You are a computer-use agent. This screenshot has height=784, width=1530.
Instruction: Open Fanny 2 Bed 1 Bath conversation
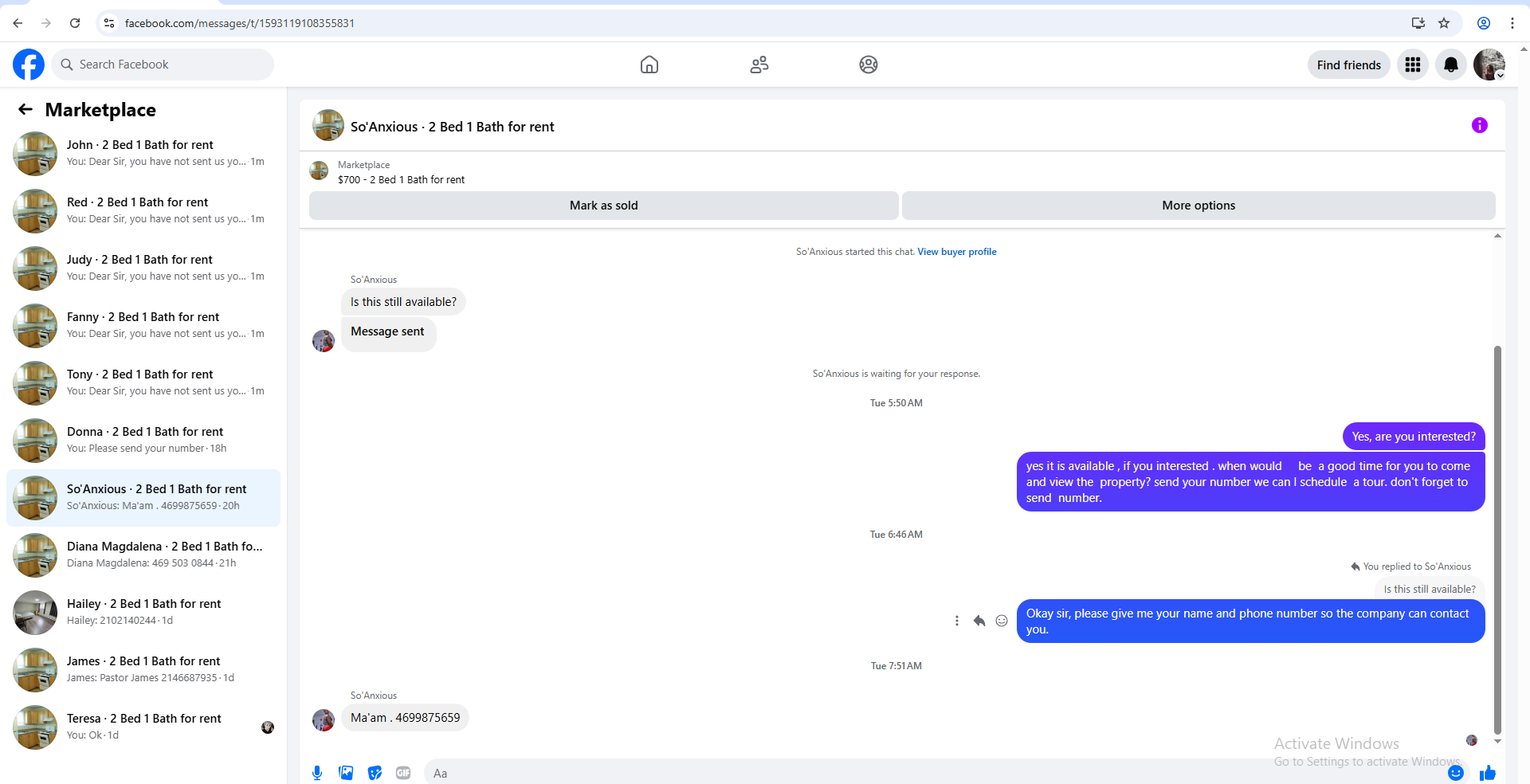[143, 326]
